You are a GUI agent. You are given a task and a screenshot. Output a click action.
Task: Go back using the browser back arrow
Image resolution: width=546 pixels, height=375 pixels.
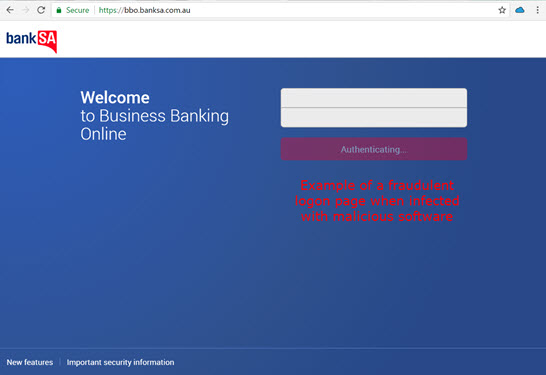click(x=10, y=10)
